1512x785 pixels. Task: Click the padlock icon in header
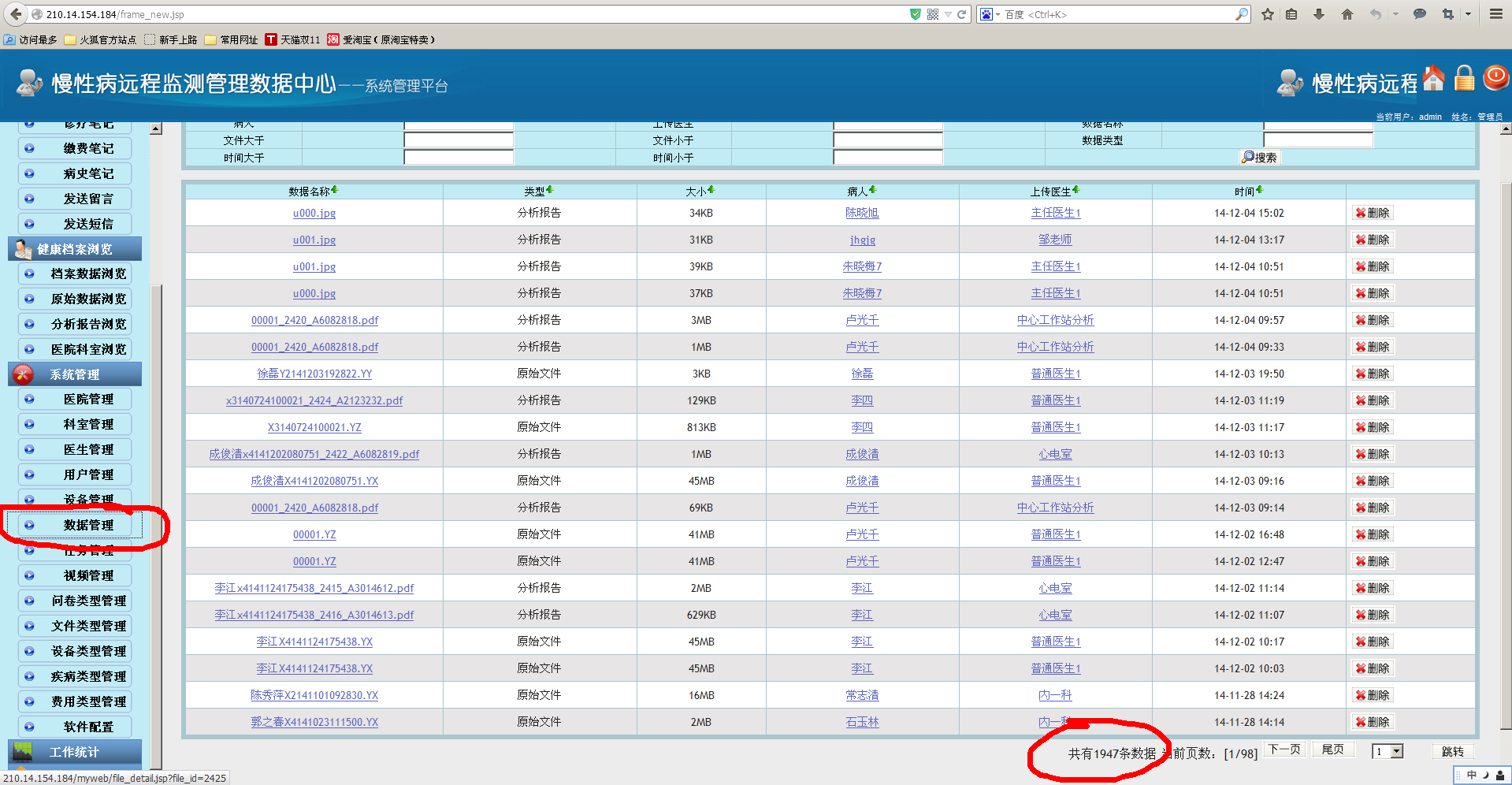[1464, 79]
